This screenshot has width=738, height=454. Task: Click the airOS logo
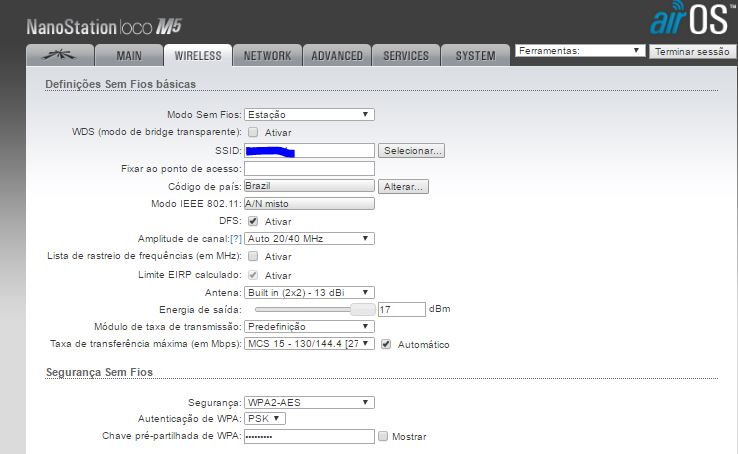[x=692, y=18]
